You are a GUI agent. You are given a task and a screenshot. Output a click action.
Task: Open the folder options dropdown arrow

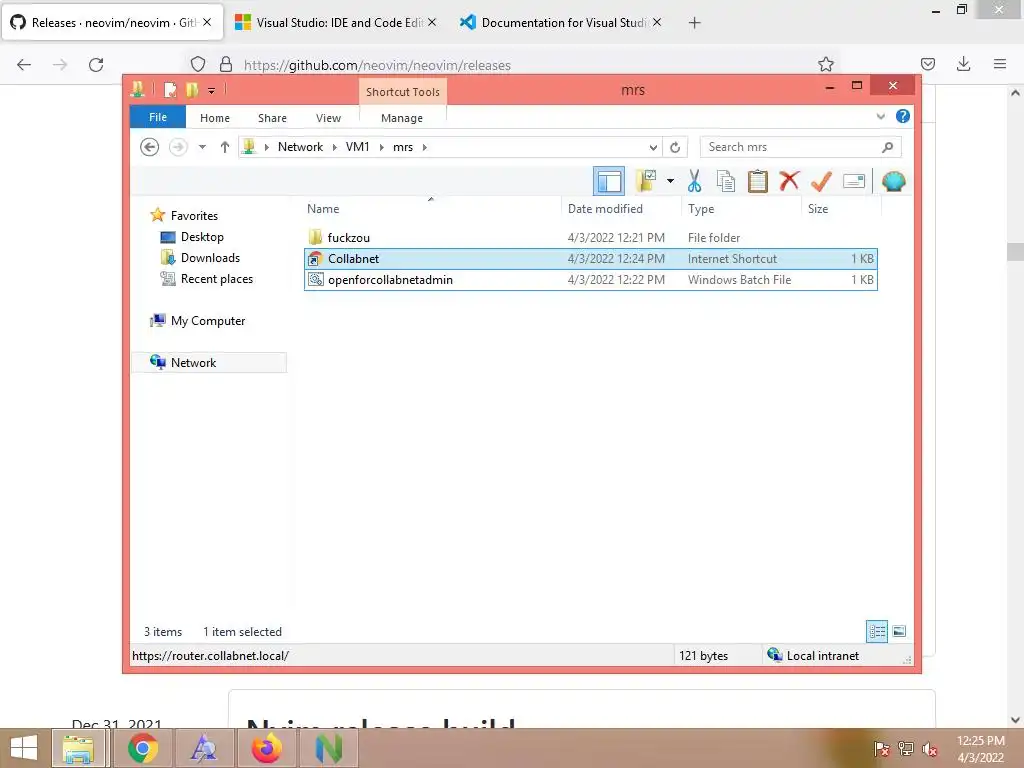670,181
